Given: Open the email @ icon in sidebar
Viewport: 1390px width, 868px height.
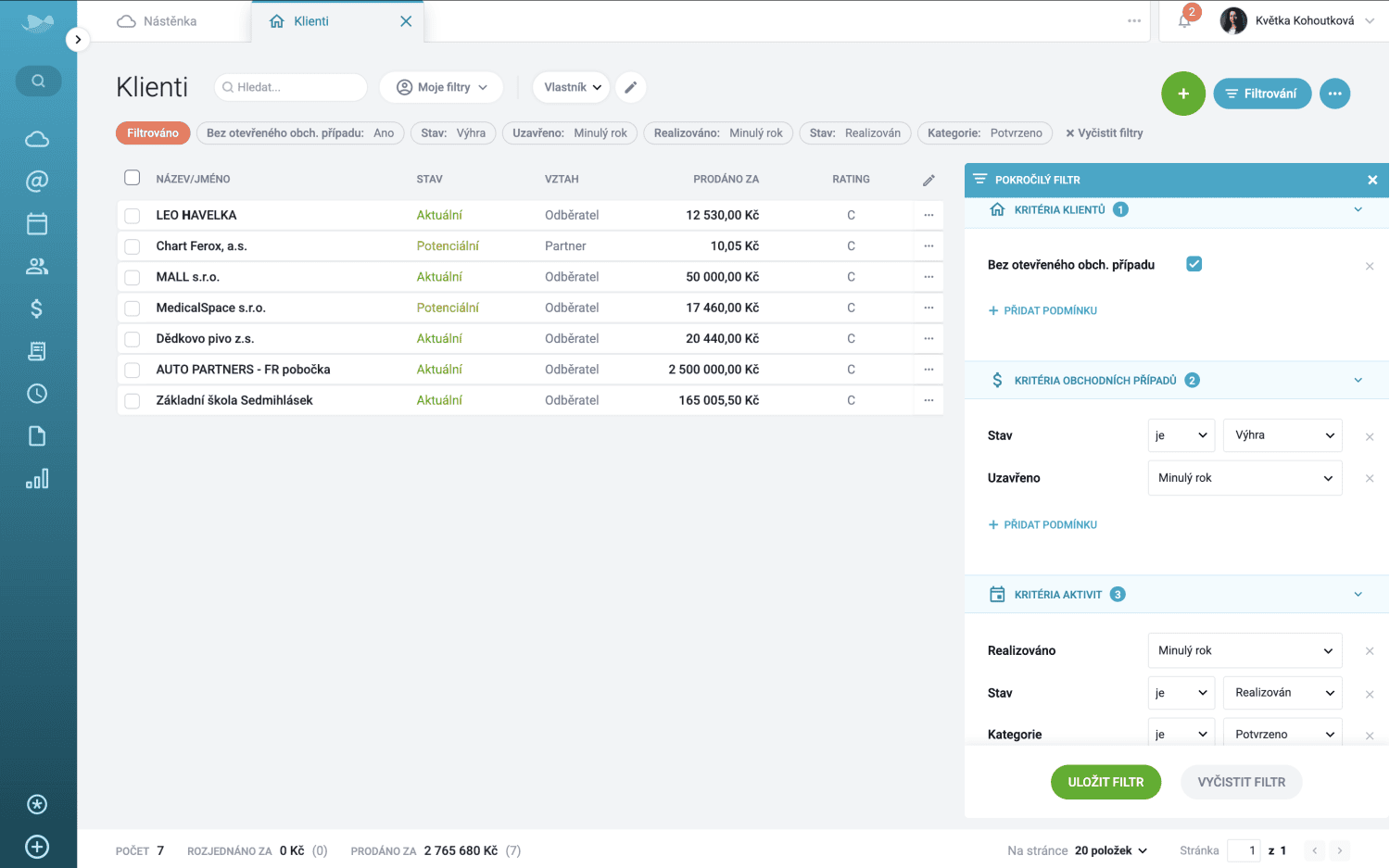Looking at the screenshot, I should pyautogui.click(x=37, y=182).
